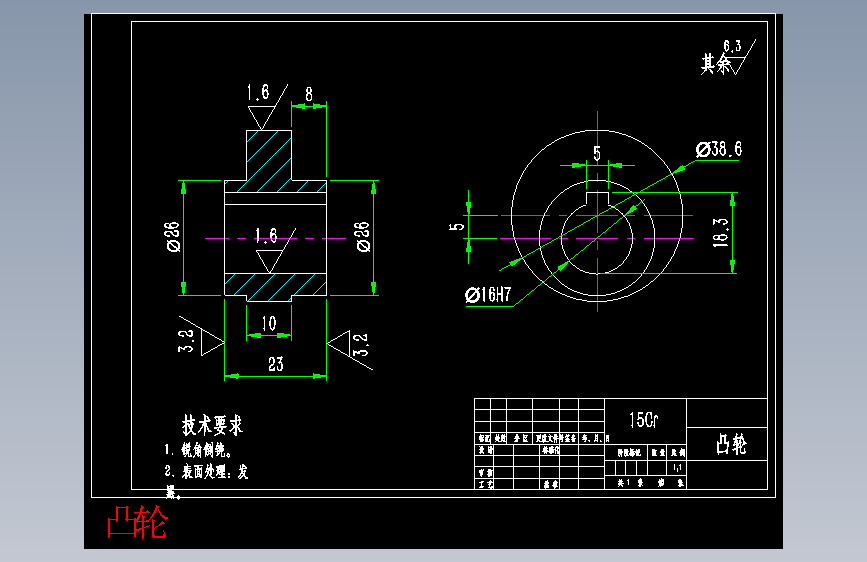
Task: Select the 18.3 vertical dimension
Action: coord(721,232)
